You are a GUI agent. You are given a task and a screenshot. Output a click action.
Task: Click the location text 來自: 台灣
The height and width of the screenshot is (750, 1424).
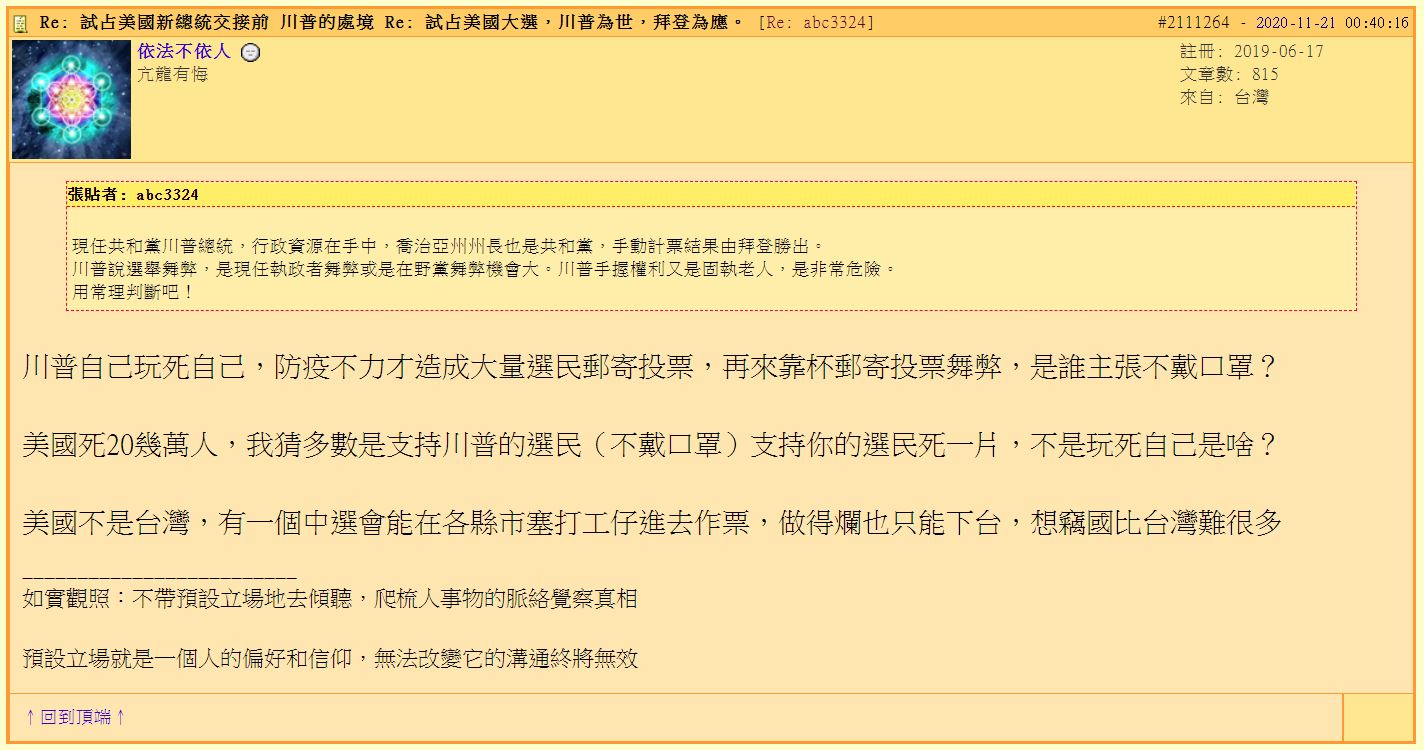(1224, 98)
